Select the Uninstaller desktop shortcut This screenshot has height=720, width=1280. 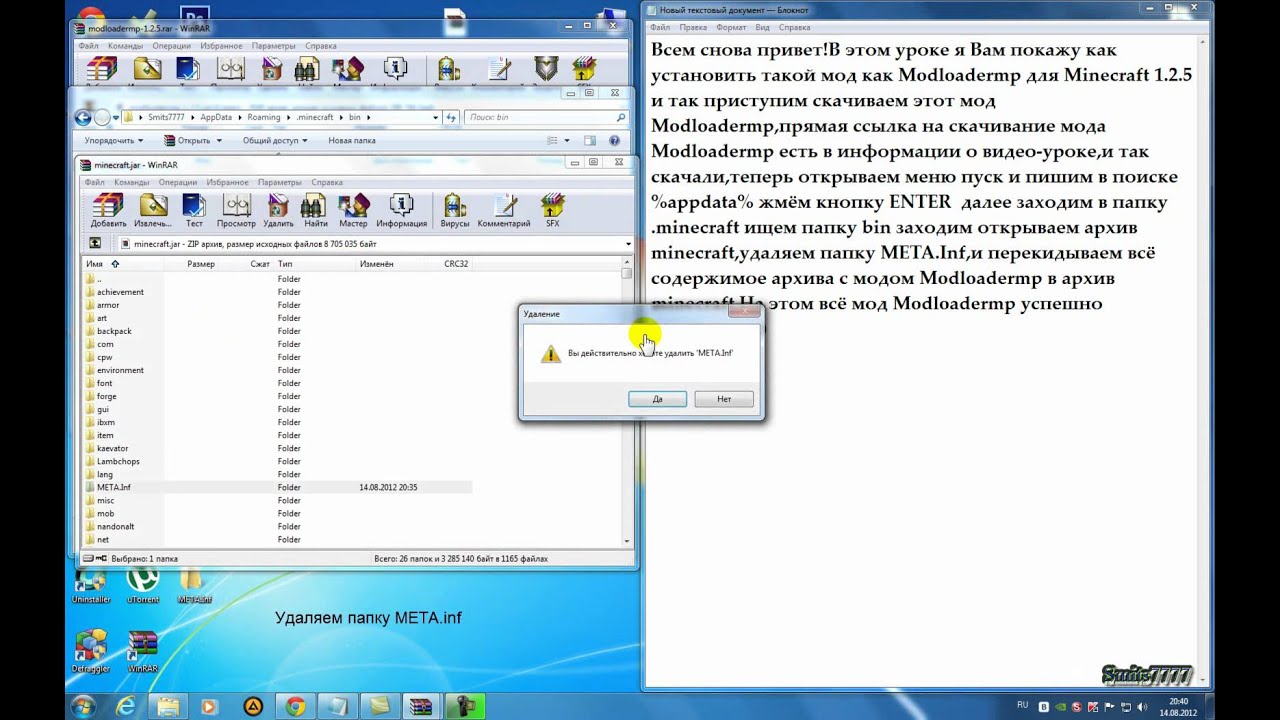point(91,585)
